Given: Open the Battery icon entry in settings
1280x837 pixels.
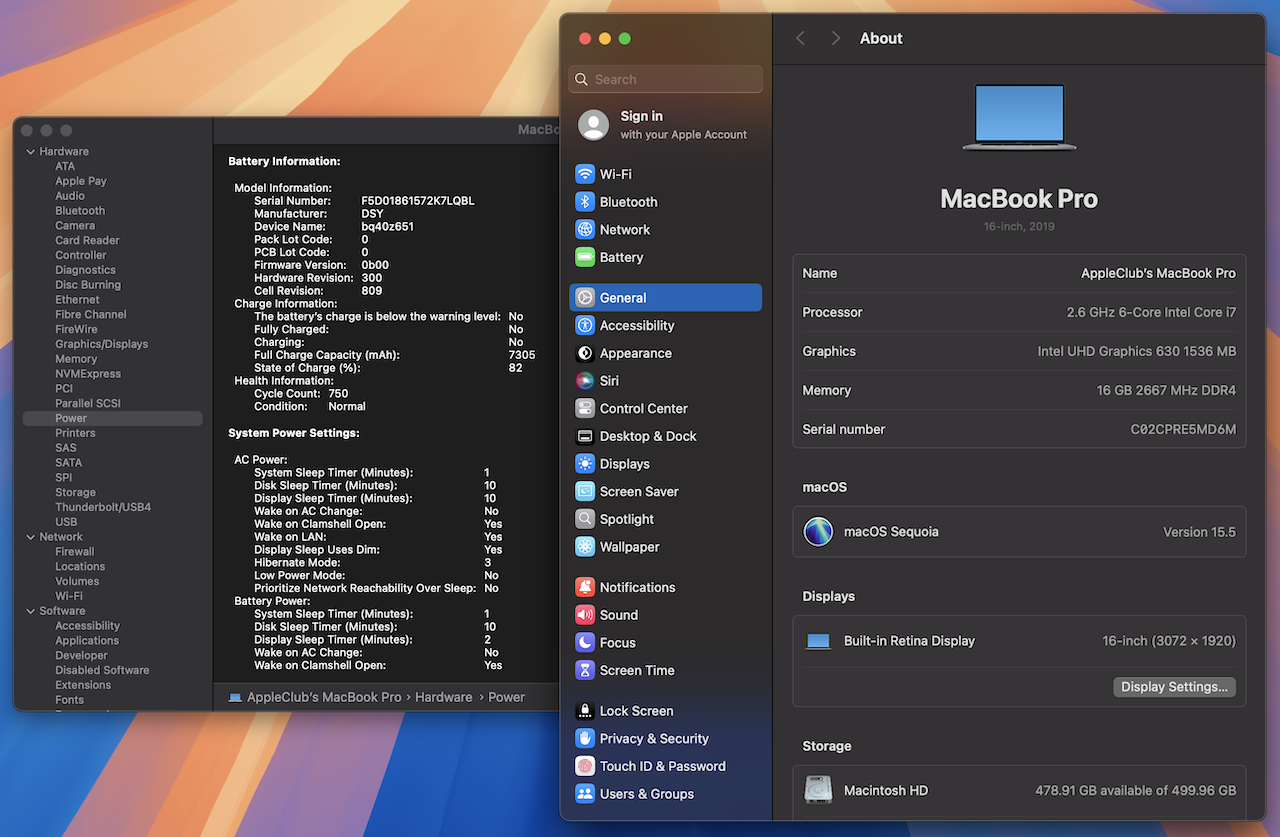Looking at the screenshot, I should coord(585,257).
